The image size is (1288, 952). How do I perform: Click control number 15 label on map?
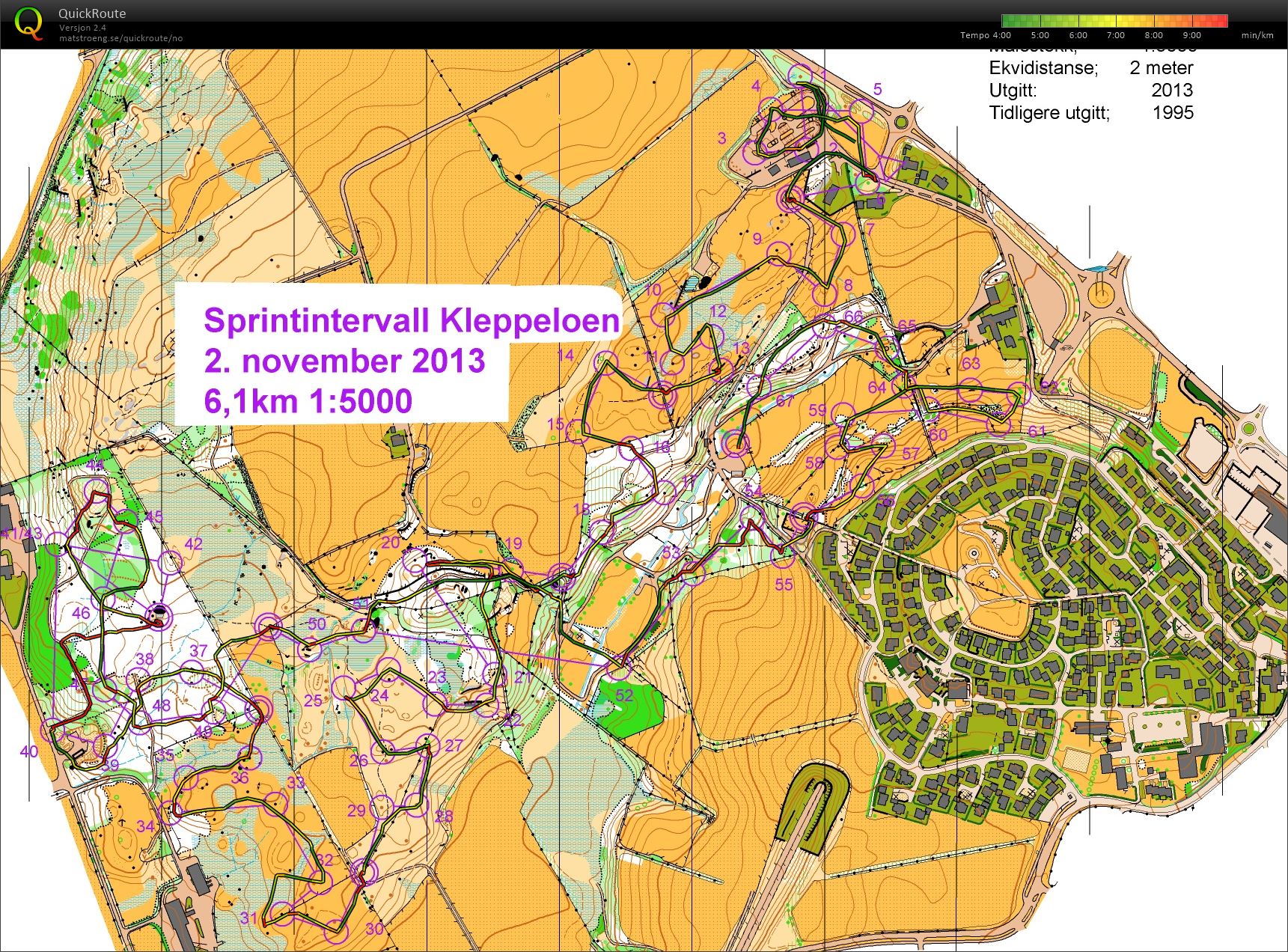(x=555, y=424)
